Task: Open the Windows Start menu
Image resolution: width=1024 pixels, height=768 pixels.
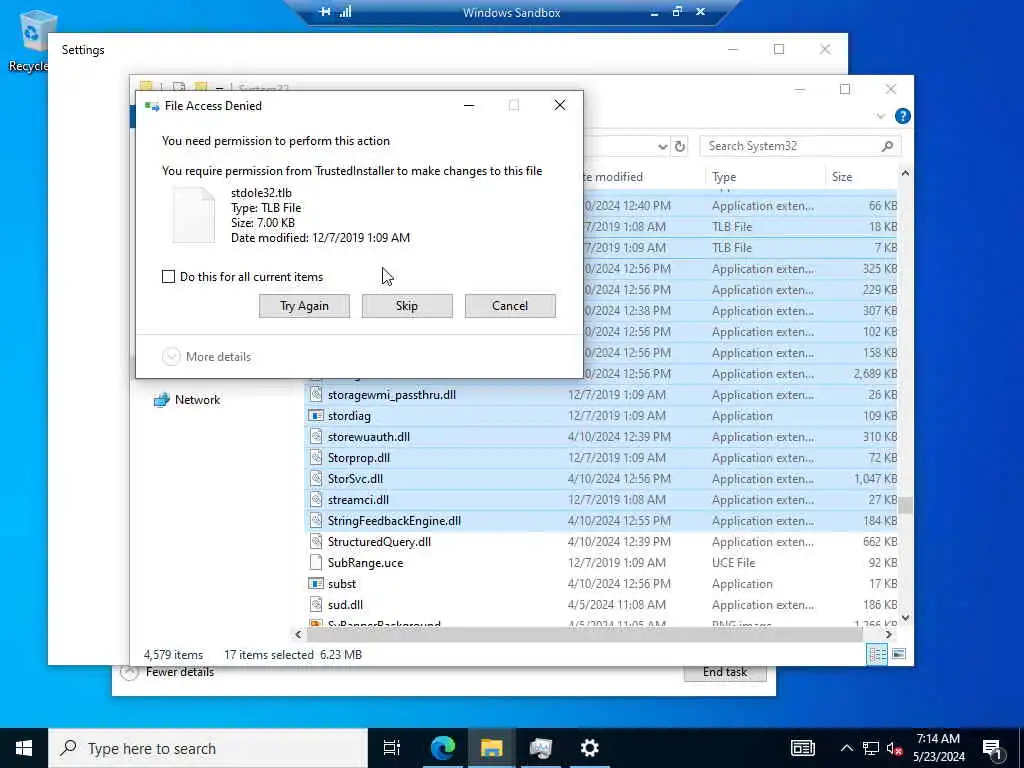Action: [x=24, y=748]
